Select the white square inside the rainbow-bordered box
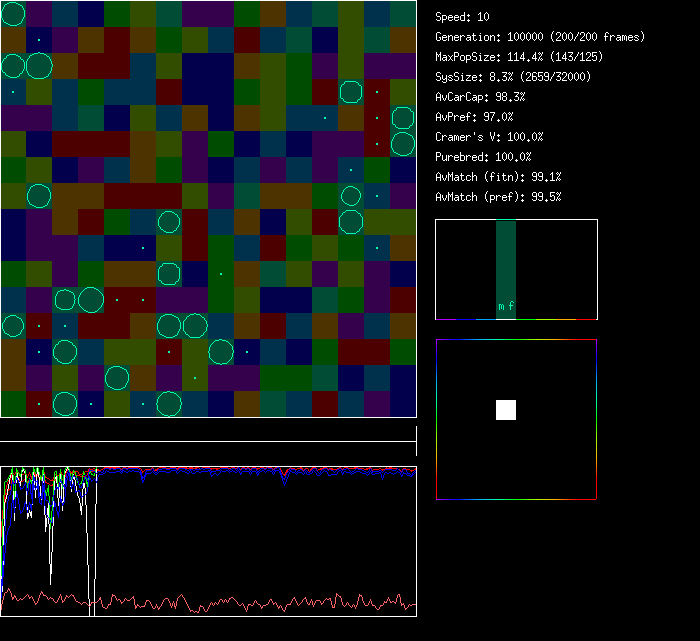The height and width of the screenshot is (641, 700). (x=506, y=409)
